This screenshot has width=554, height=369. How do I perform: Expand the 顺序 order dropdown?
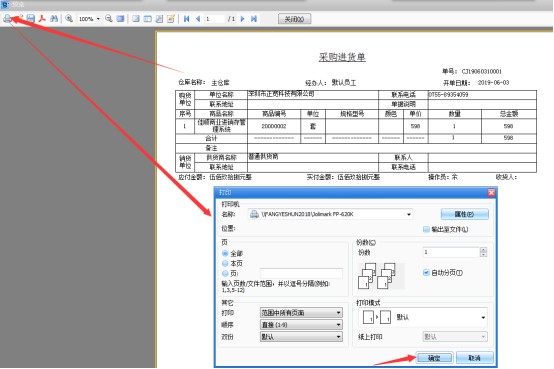(338, 325)
